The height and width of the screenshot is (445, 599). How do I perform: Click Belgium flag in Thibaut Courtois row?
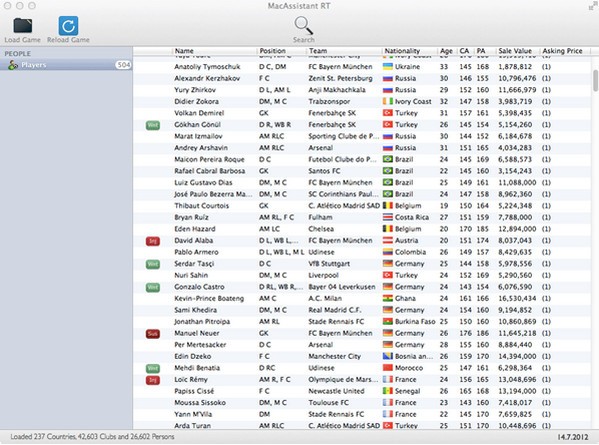tap(388, 206)
